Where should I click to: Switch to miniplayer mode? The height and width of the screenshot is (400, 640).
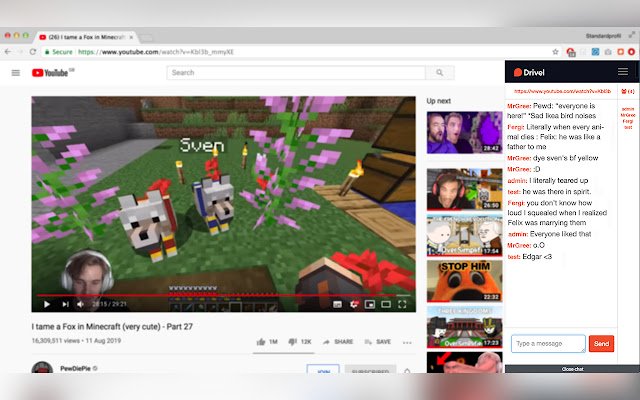pos(370,304)
